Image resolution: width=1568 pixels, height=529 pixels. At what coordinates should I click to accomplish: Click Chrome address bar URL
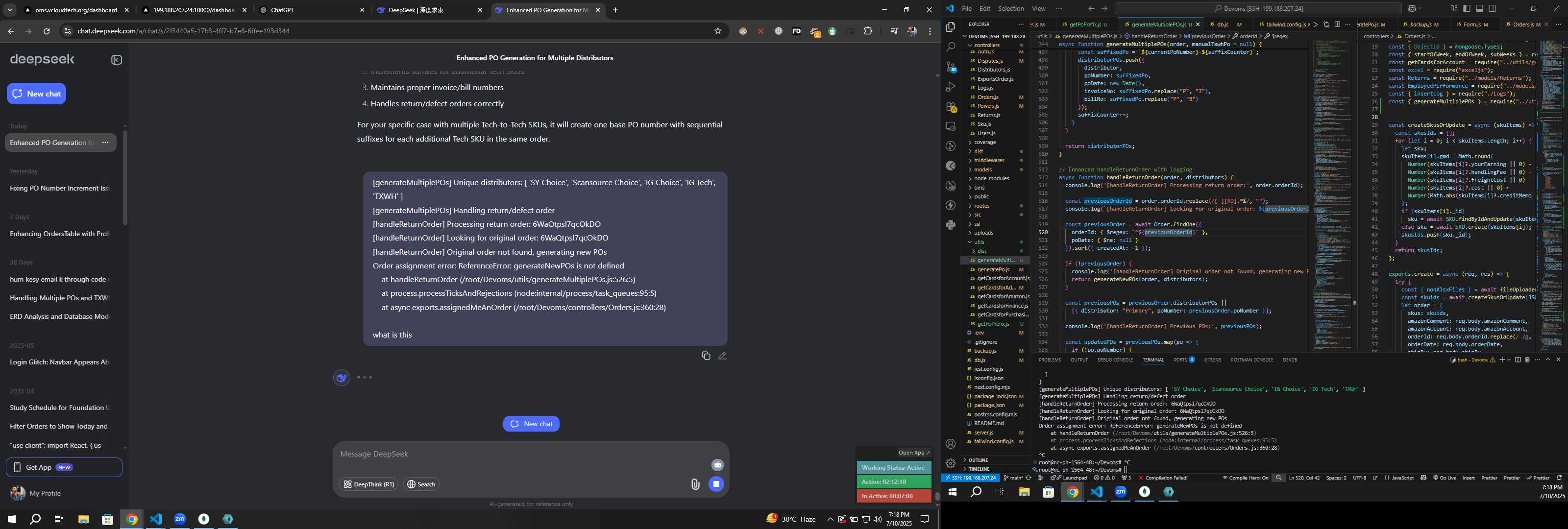point(183,31)
